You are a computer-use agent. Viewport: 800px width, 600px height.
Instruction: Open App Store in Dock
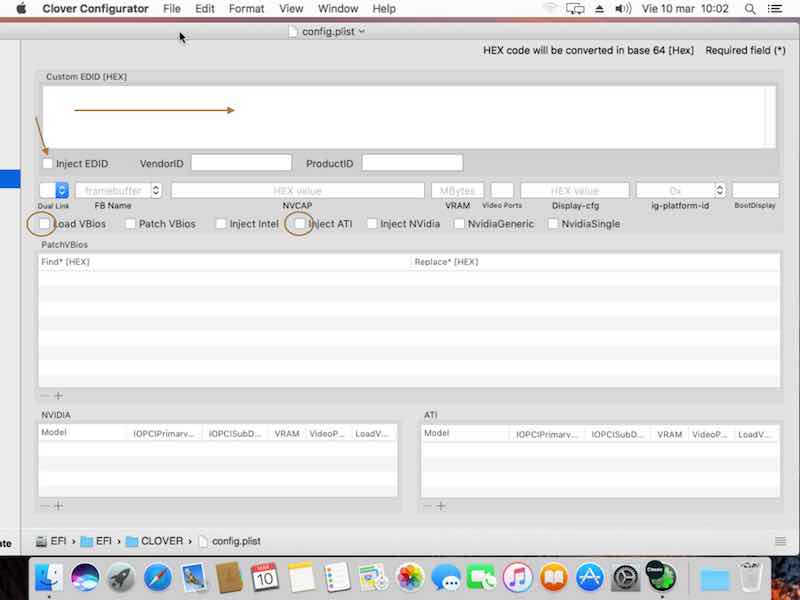589,577
